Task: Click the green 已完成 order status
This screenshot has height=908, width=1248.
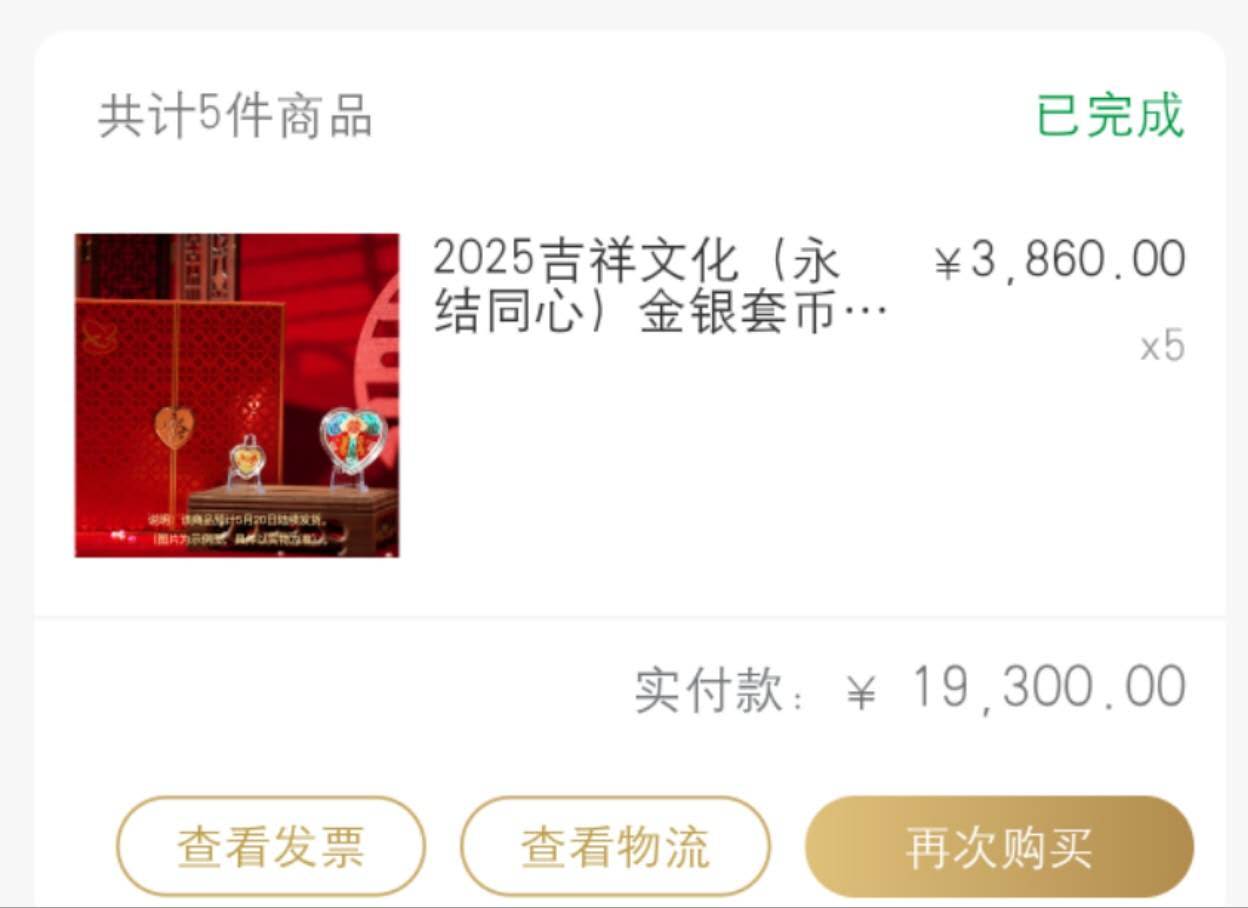Action: coord(1110,115)
